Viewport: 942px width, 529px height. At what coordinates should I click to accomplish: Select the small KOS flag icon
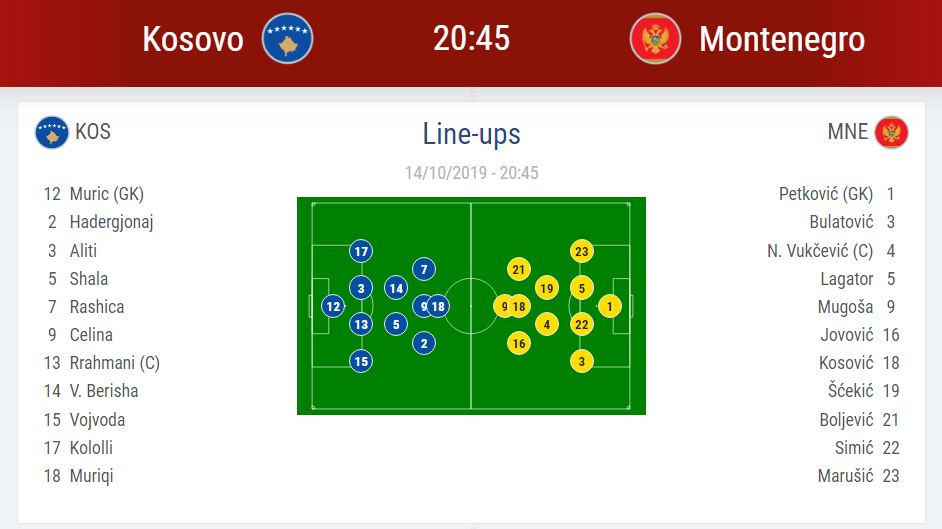tap(52, 132)
